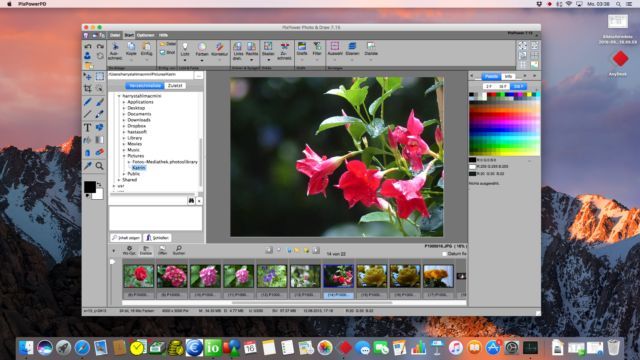Select the Text tool

(87, 128)
